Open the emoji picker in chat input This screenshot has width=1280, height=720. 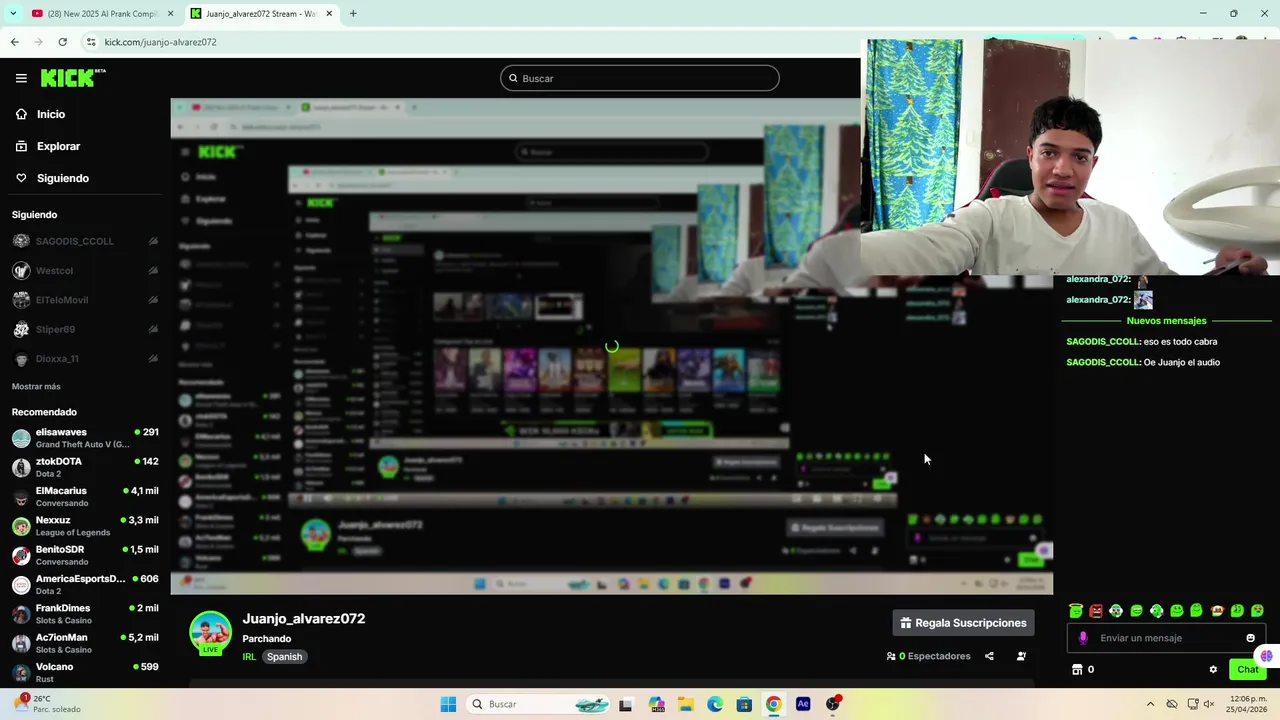pyautogui.click(x=1250, y=638)
